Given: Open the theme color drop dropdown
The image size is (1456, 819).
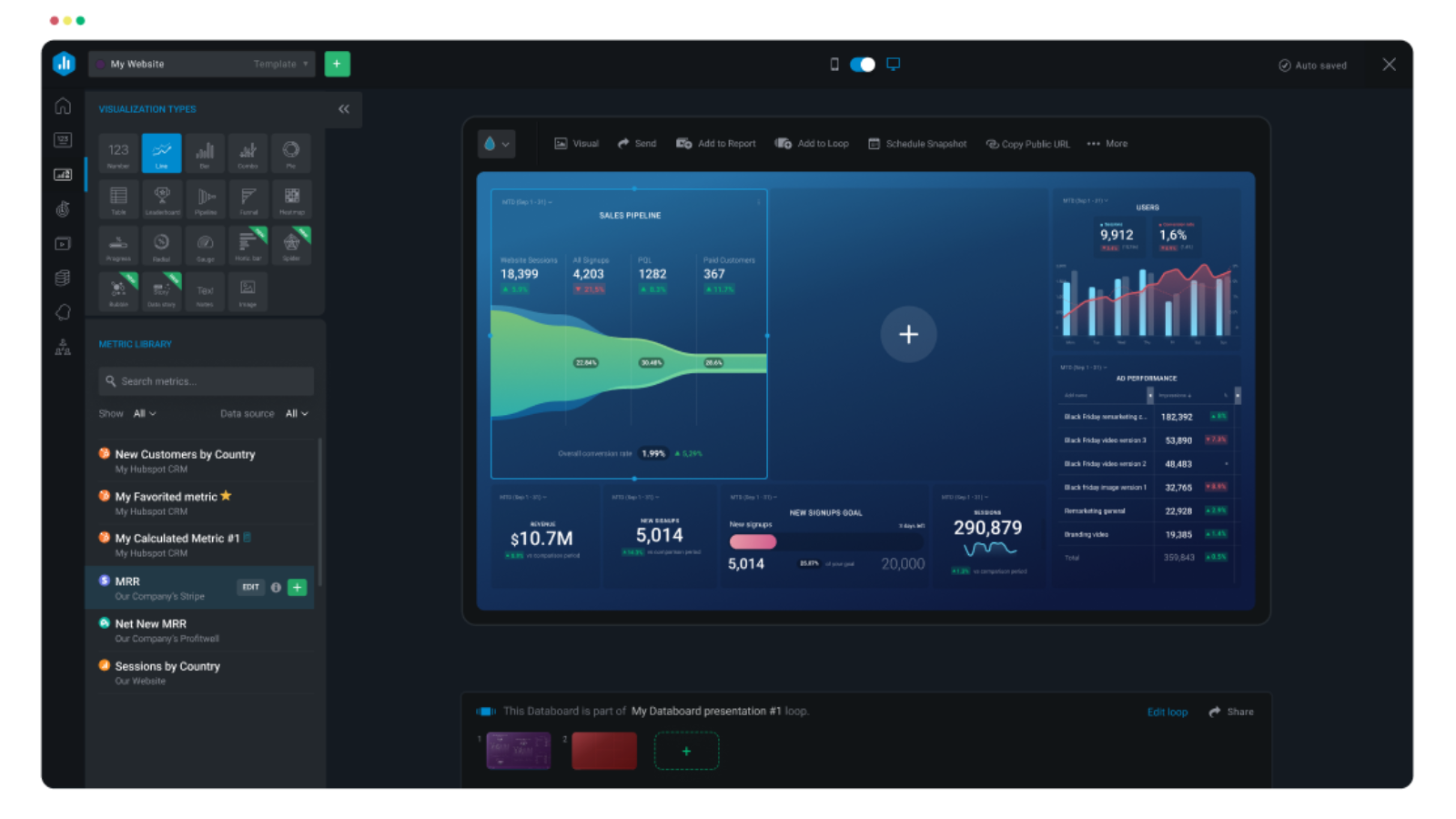Looking at the screenshot, I should (497, 144).
